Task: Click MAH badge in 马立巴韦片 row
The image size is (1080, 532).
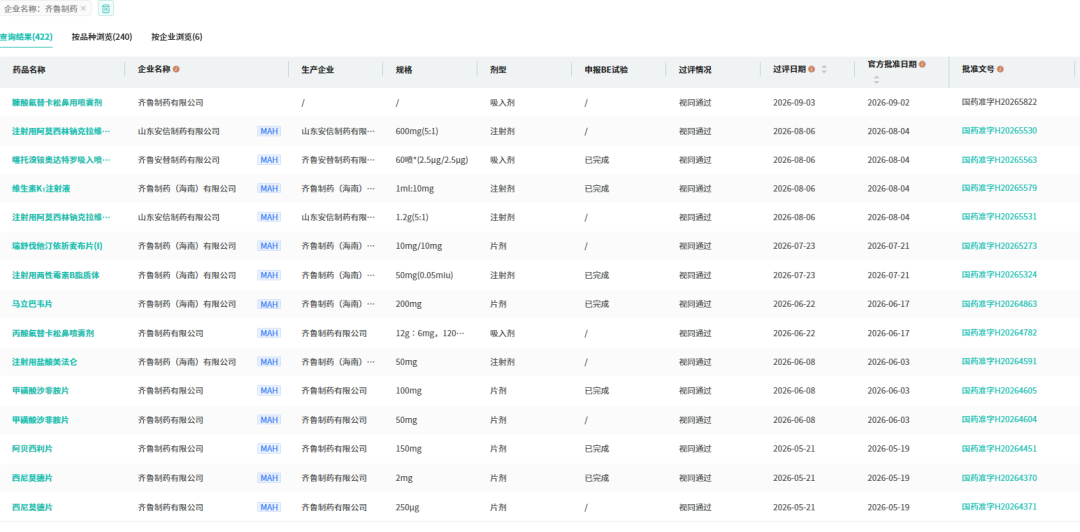Action: pyautogui.click(x=269, y=304)
